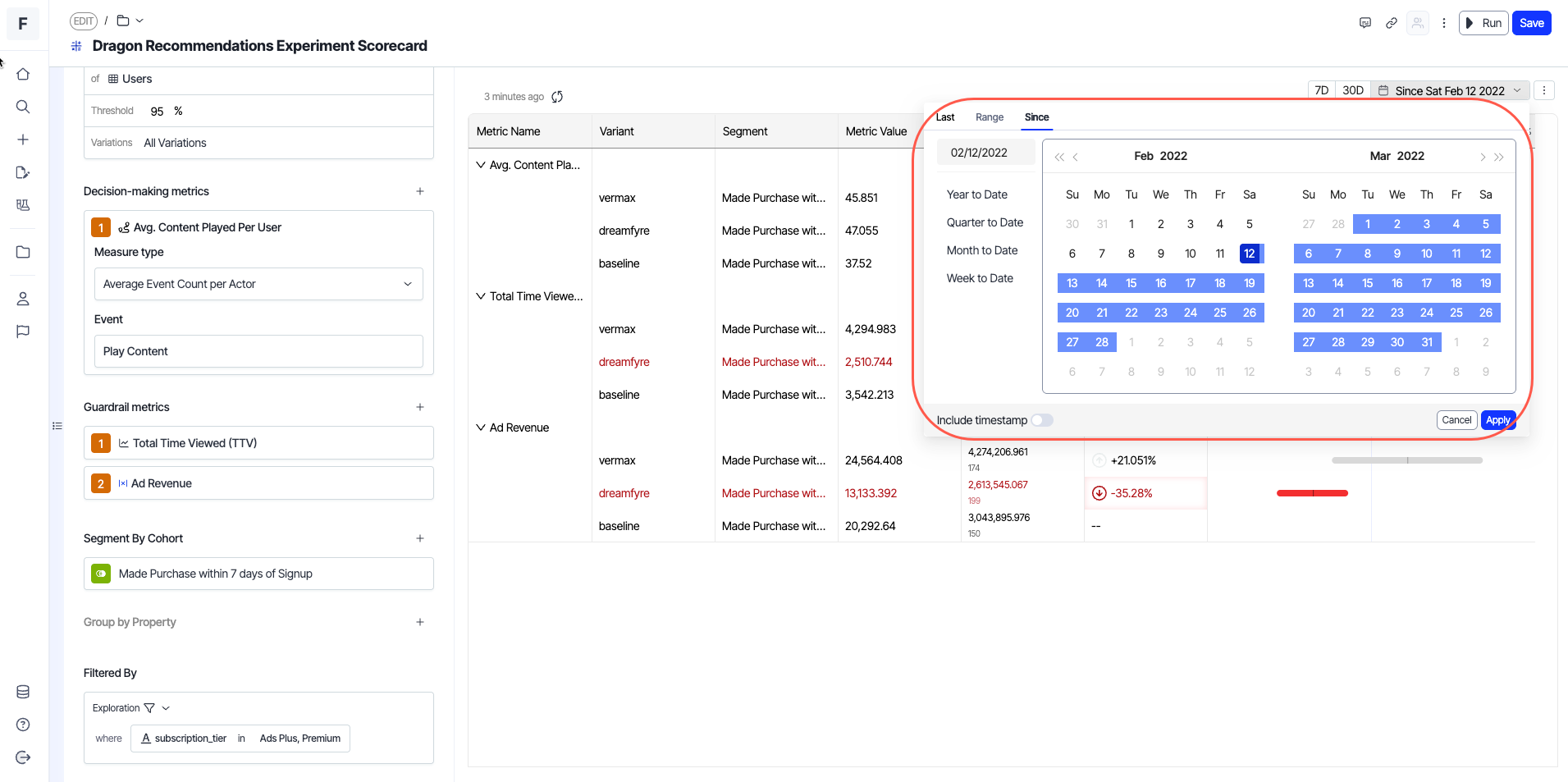1568x782 pixels.
Task: Click the refresh icon next to '3 minutes ago'
Action: coord(557,97)
